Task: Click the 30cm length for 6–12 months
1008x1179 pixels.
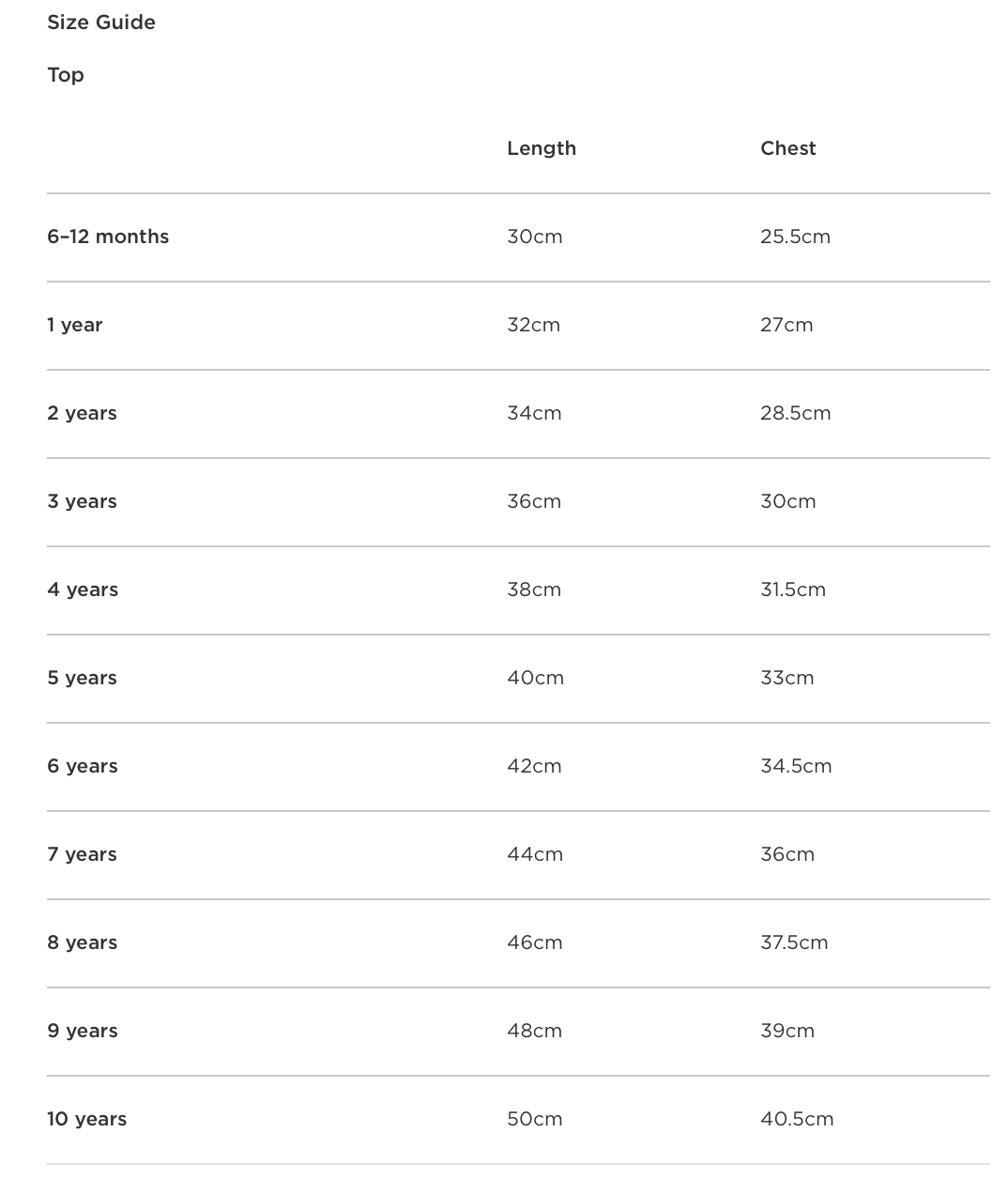Action: coord(535,237)
